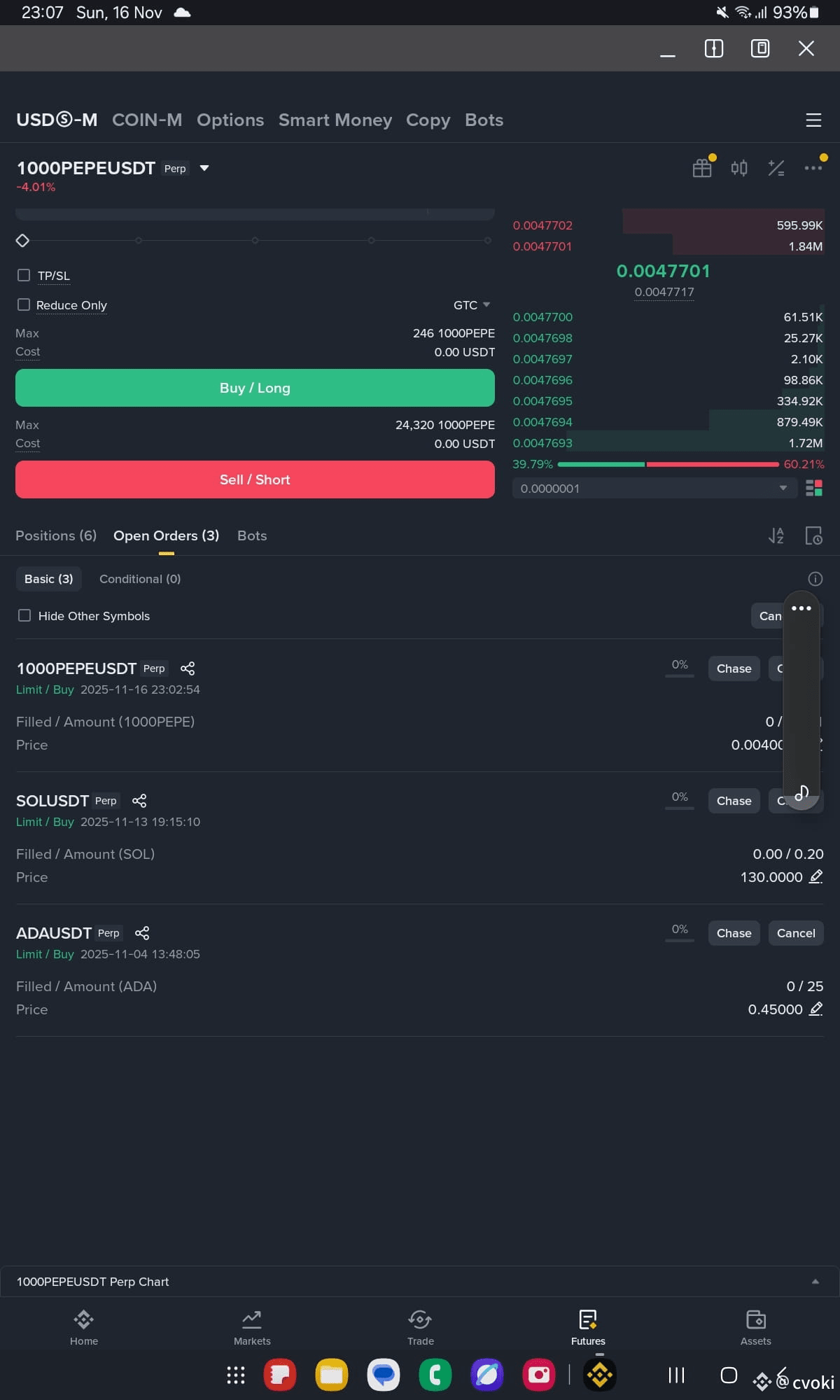
Task: Open the calculator percent icon
Action: coord(776,168)
